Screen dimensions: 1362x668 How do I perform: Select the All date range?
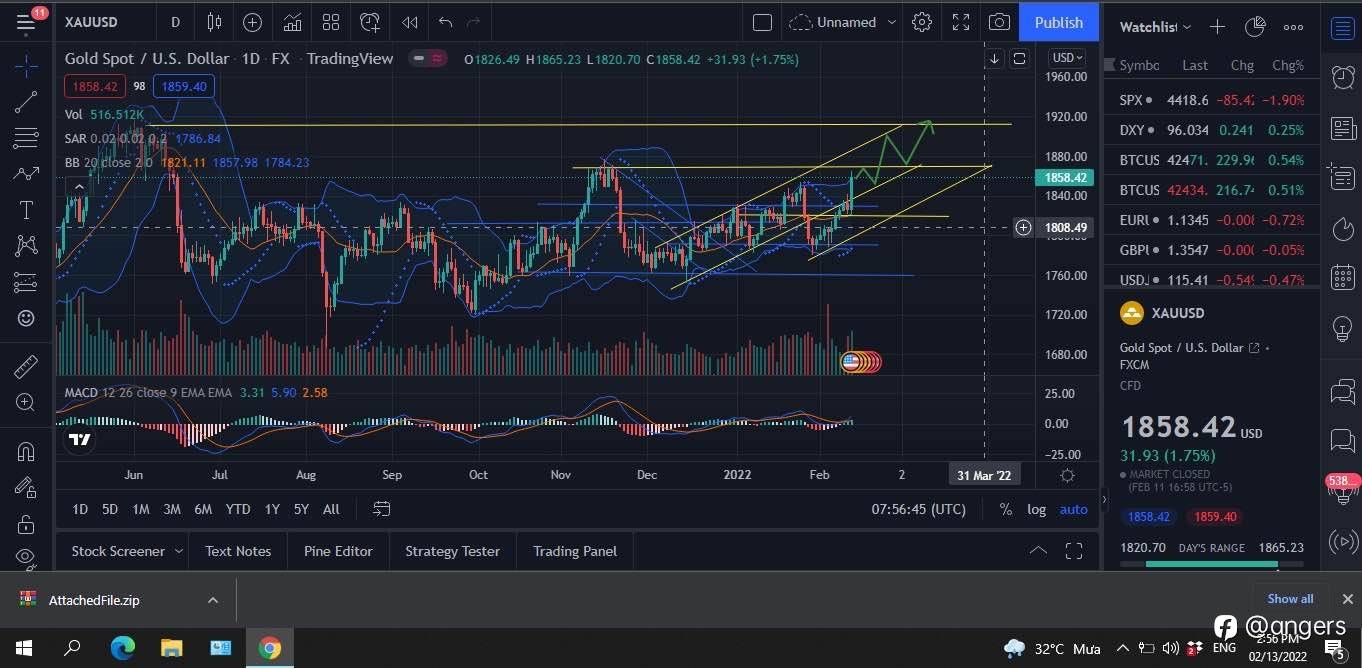331,509
